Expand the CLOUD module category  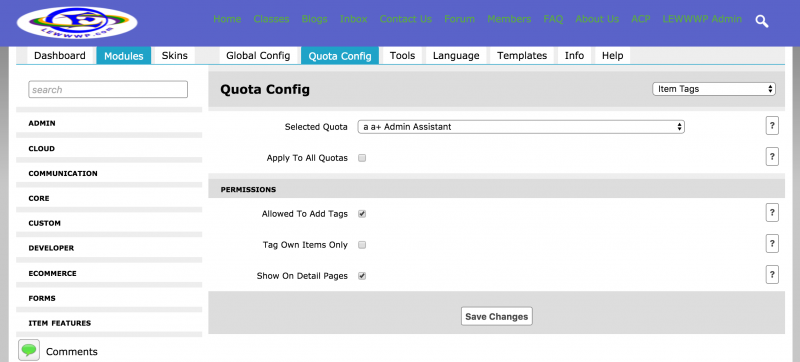coord(109,148)
